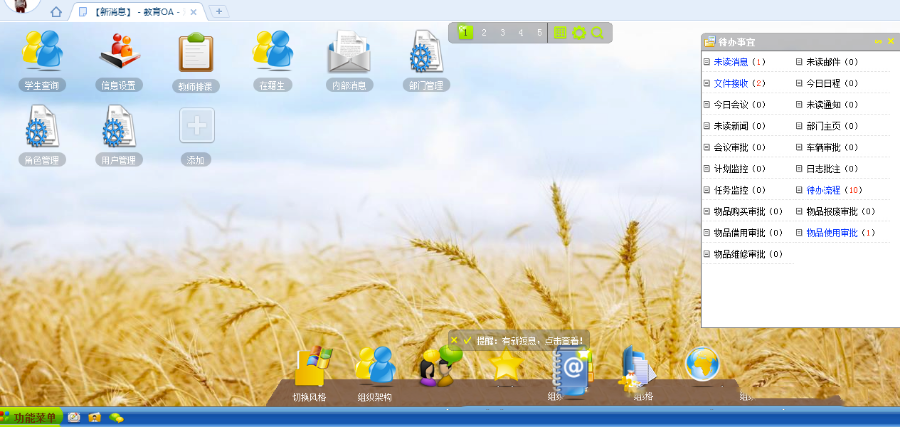
Task: Click the 切换风格 dock icon
Action: (313, 366)
